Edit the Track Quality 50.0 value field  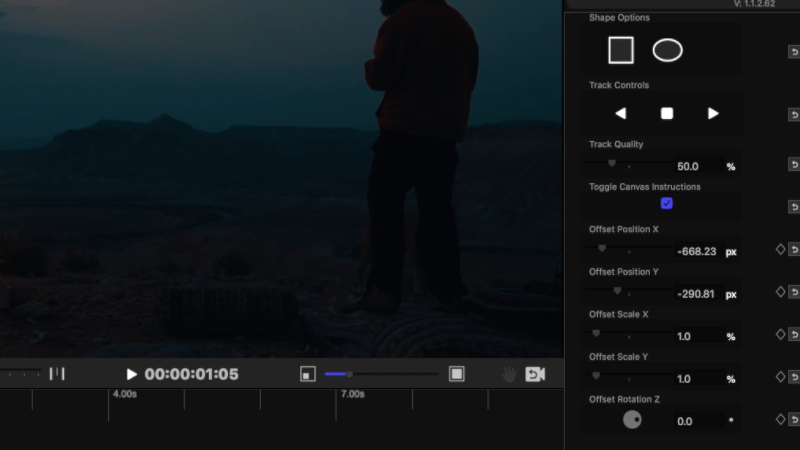pos(698,166)
